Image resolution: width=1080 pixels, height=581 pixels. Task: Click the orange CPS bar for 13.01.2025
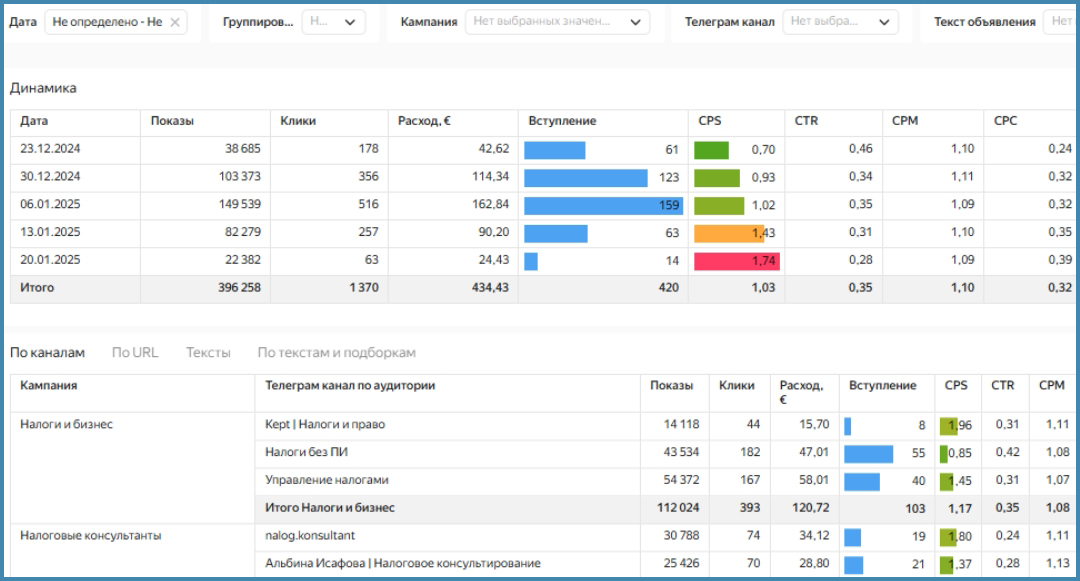(x=728, y=233)
